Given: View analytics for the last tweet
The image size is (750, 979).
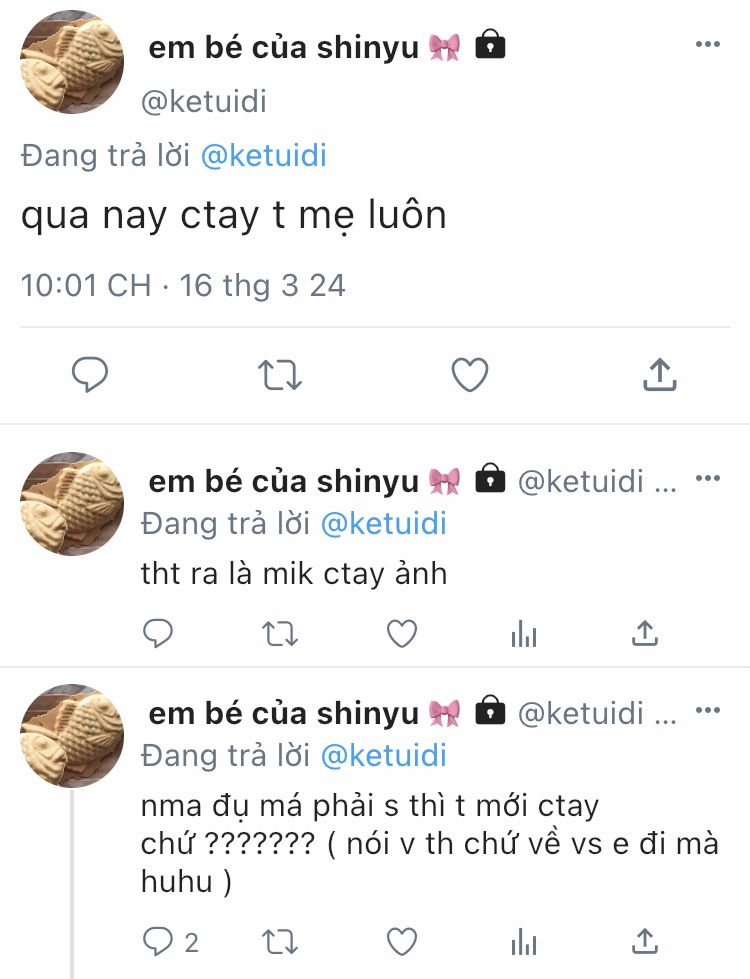Looking at the screenshot, I should tap(524, 941).
